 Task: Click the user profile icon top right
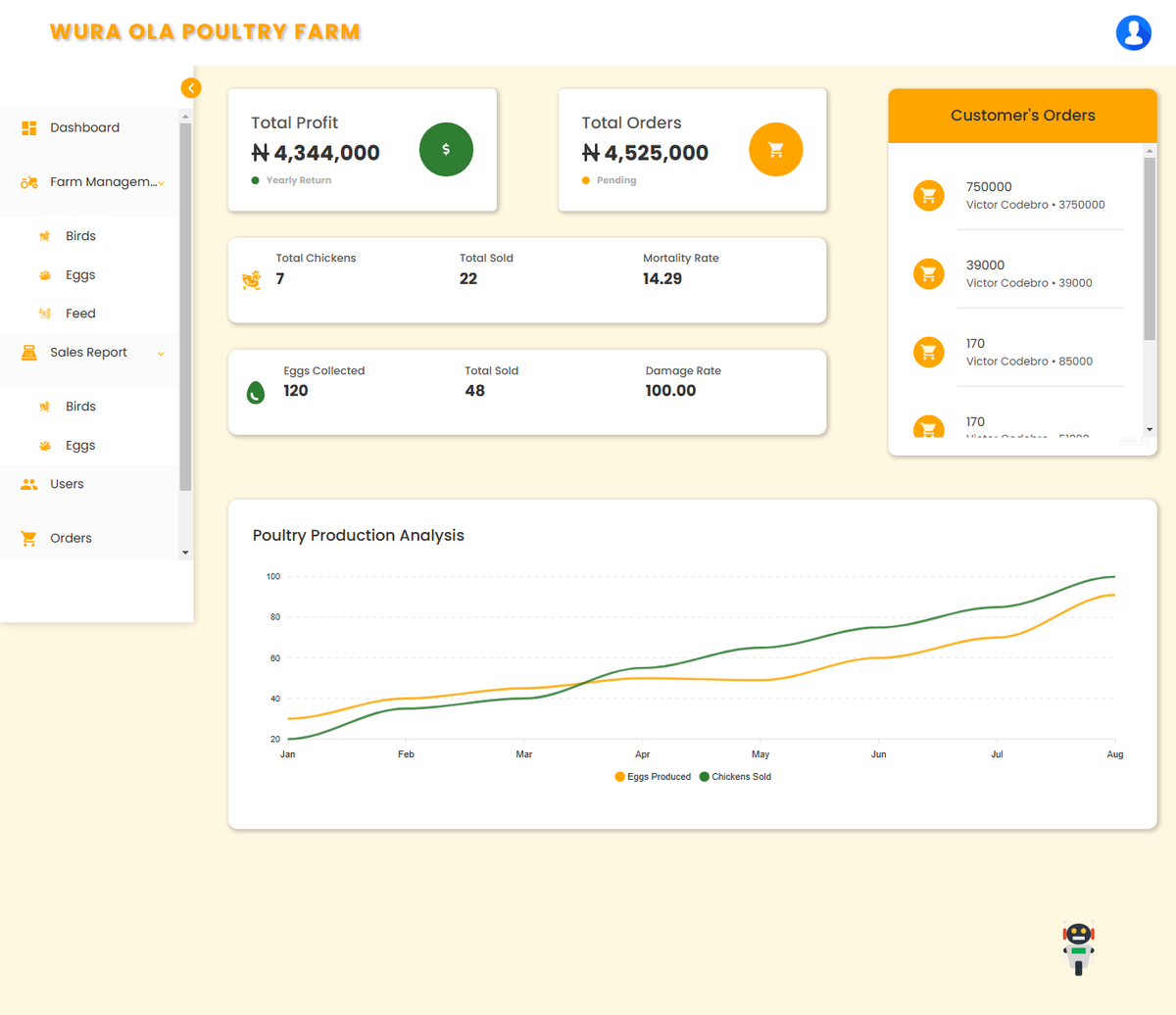tap(1134, 32)
